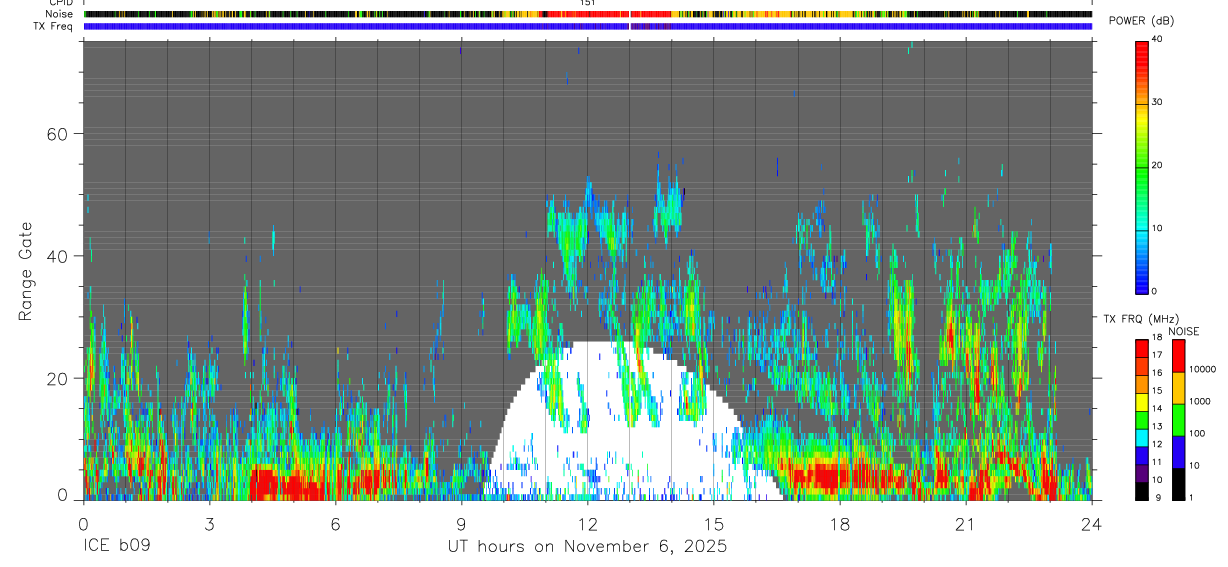Select the 1 label on NOISE legend
This screenshot has width=1228, height=567.
(x=1192, y=497)
